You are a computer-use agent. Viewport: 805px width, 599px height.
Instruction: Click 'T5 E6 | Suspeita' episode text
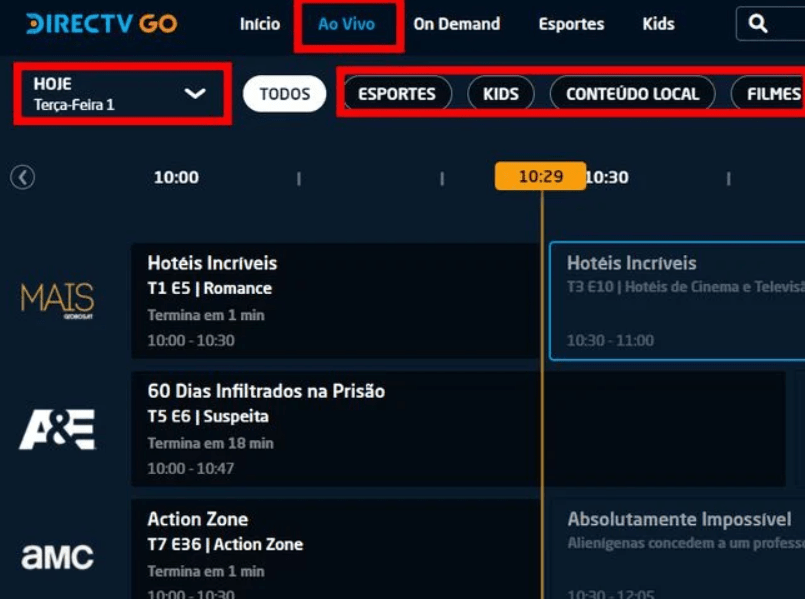[x=208, y=416]
